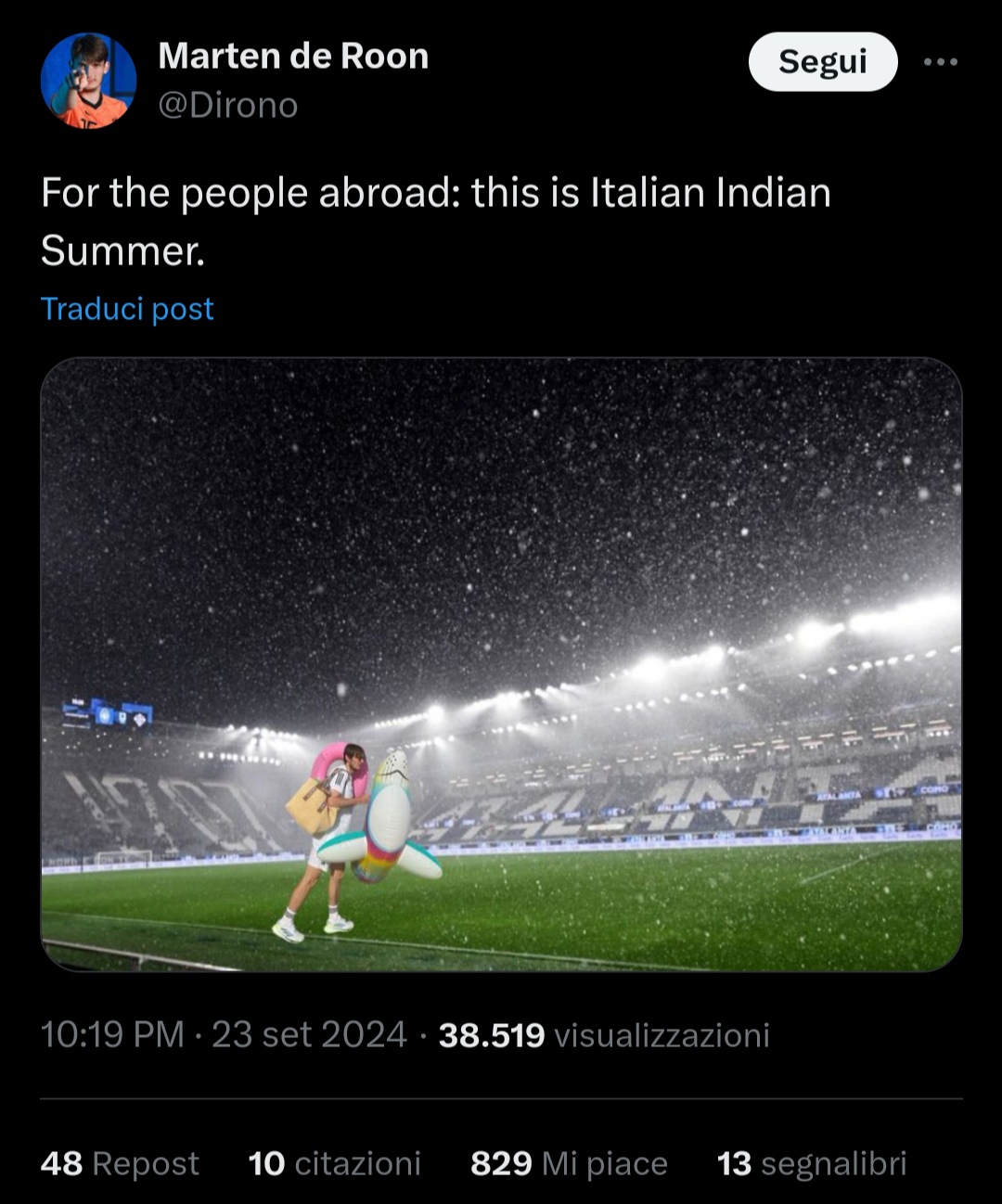Image resolution: width=1002 pixels, height=1204 pixels.
Task: Select the display name Marten de Roon
Action: 294,56
